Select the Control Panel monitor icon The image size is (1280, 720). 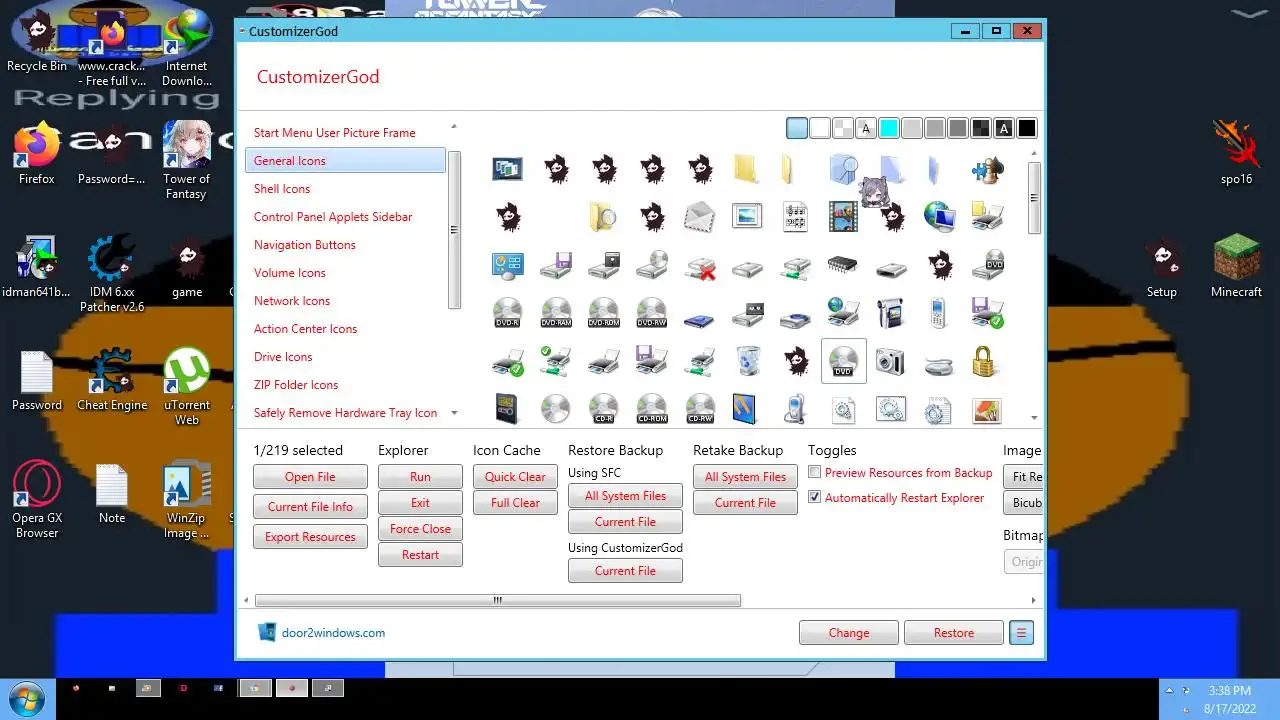(507, 265)
